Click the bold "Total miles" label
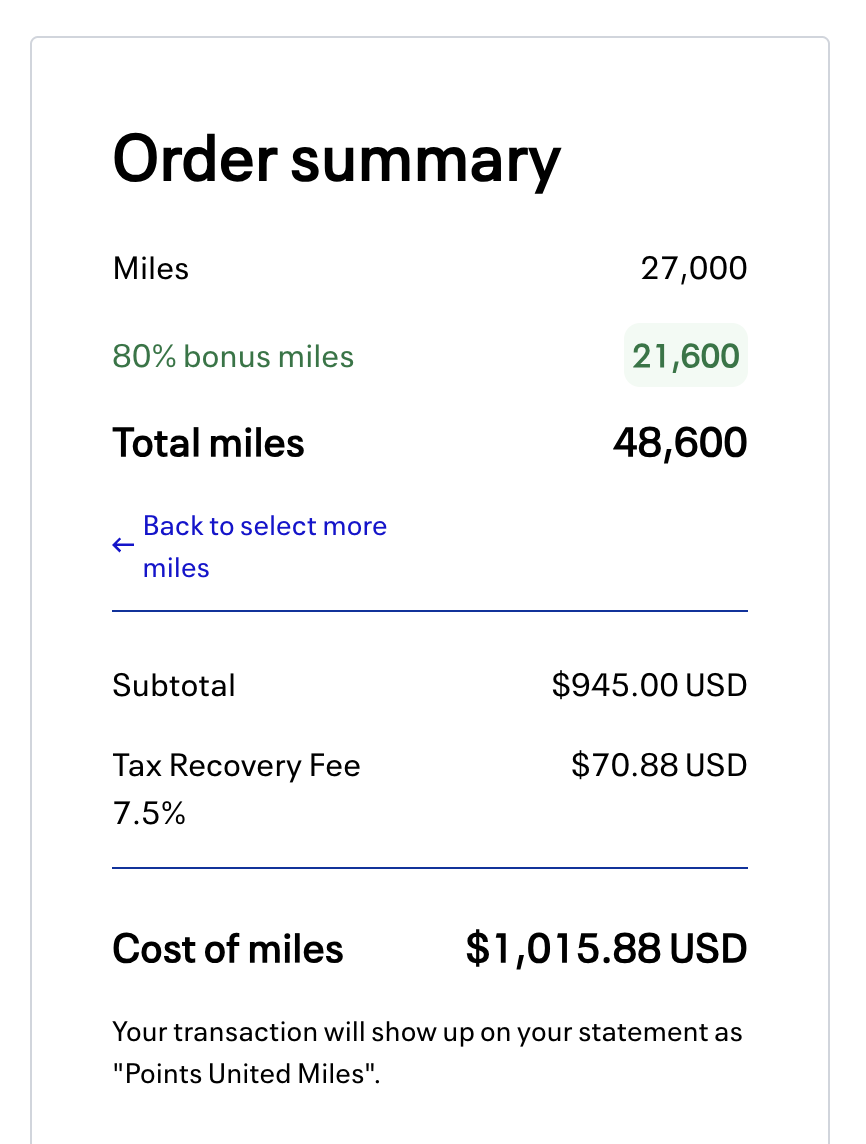Image resolution: width=866 pixels, height=1144 pixels. coord(208,443)
